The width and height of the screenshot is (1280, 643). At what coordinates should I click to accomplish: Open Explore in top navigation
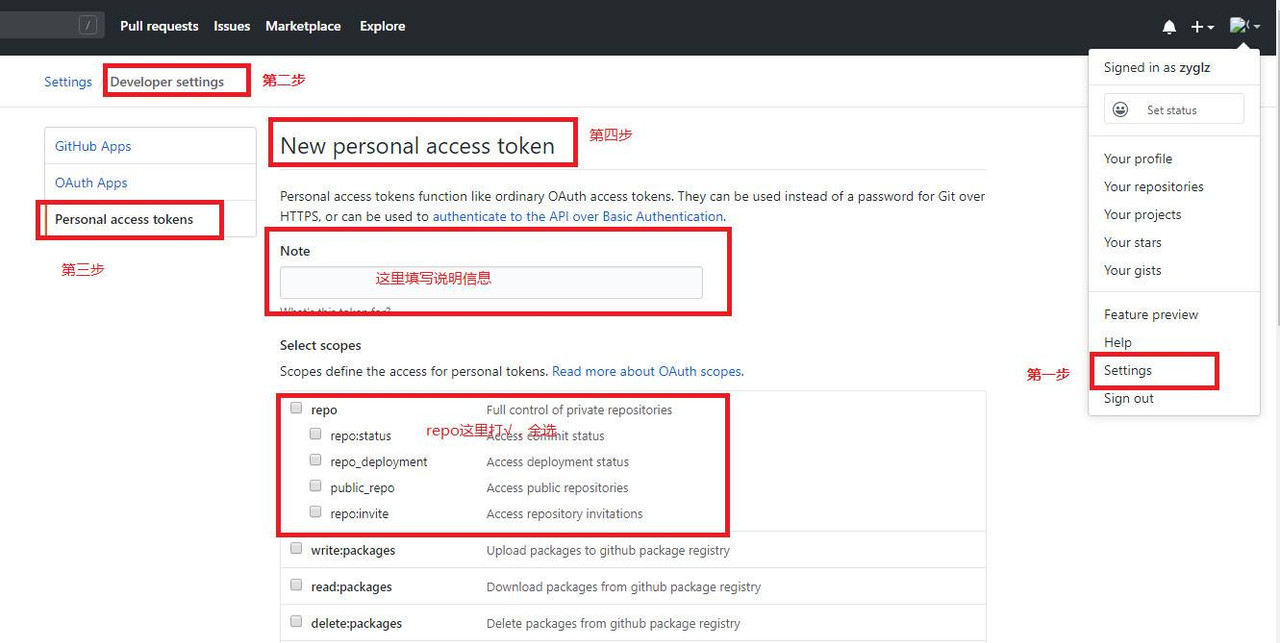pos(383,26)
